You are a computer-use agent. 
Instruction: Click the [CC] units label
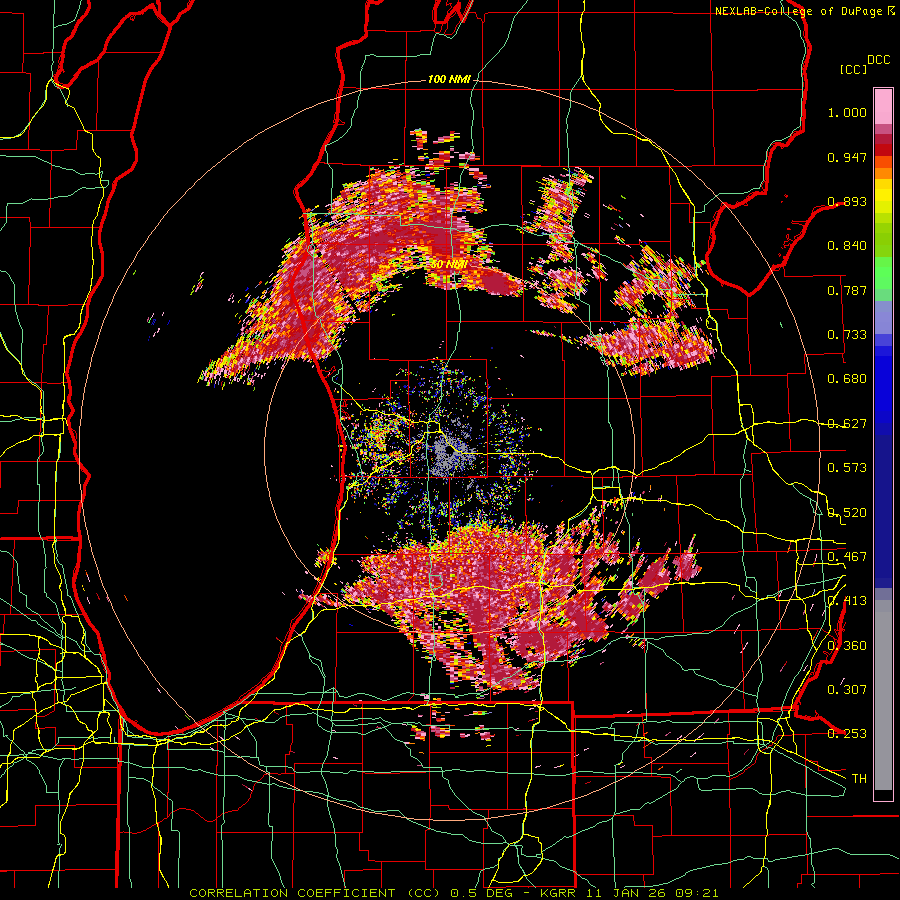(x=853, y=69)
